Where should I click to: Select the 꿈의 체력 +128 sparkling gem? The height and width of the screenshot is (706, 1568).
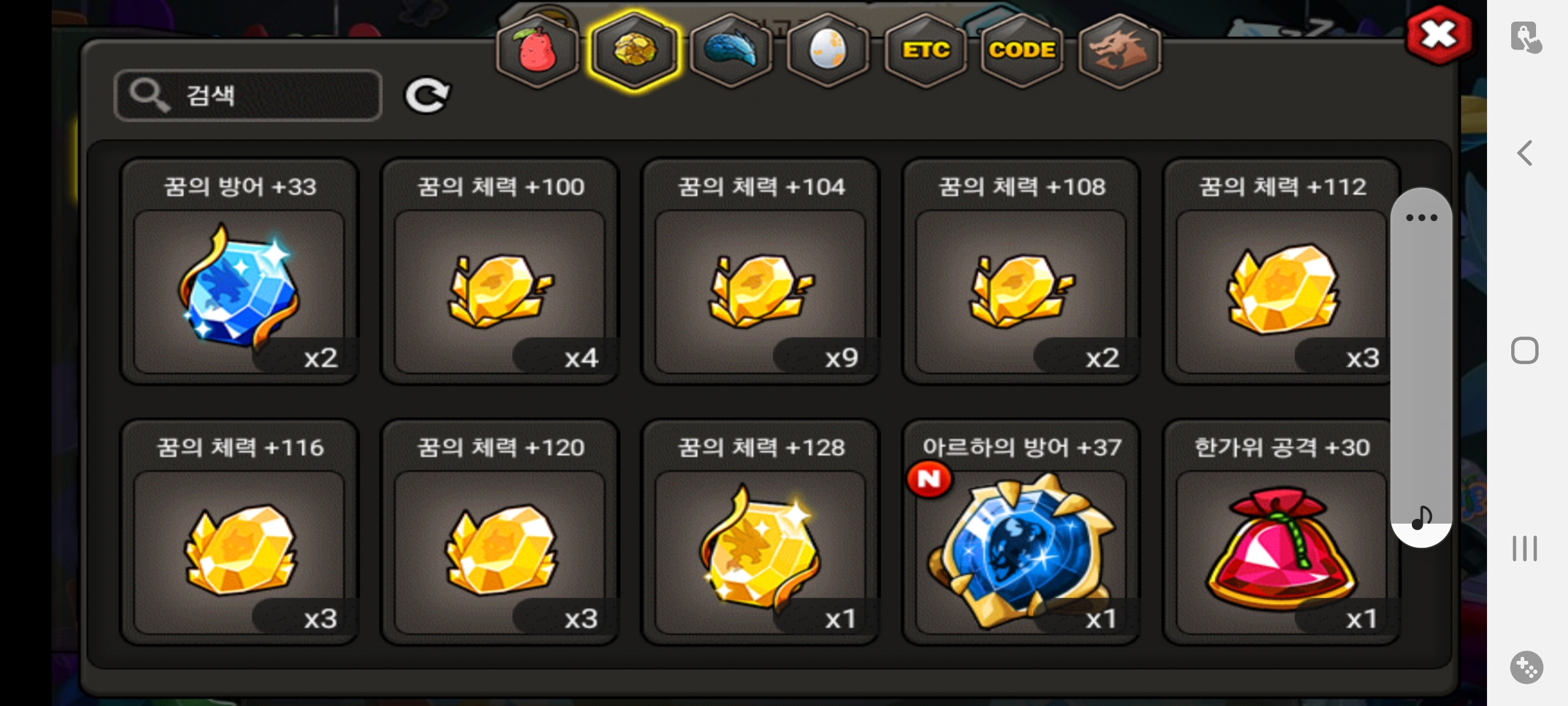tap(760, 532)
